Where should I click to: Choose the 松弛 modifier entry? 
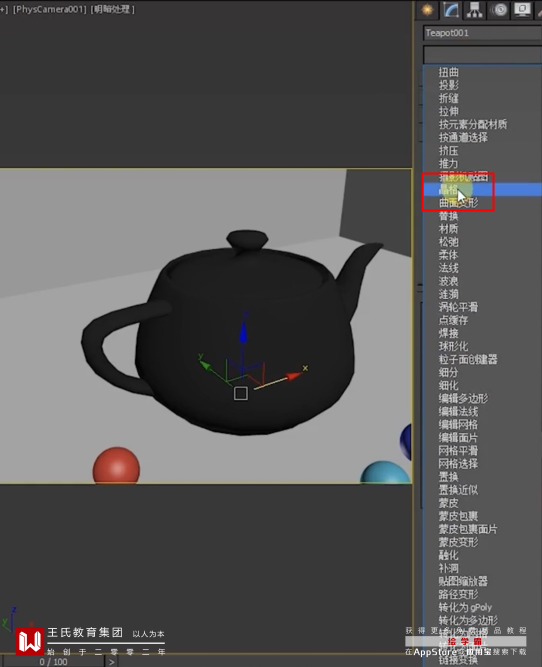tap(448, 242)
